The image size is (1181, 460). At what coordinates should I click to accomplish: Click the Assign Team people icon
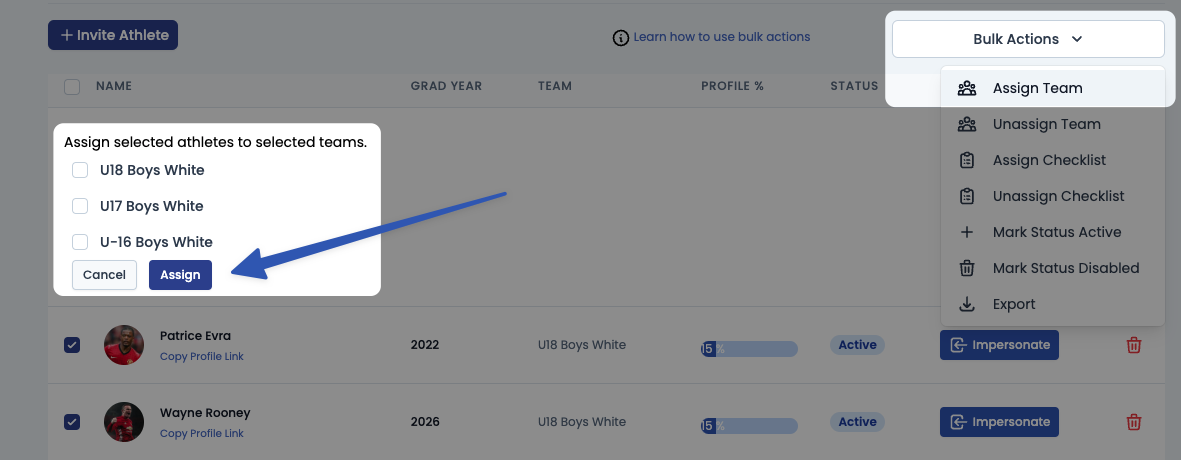point(966,88)
